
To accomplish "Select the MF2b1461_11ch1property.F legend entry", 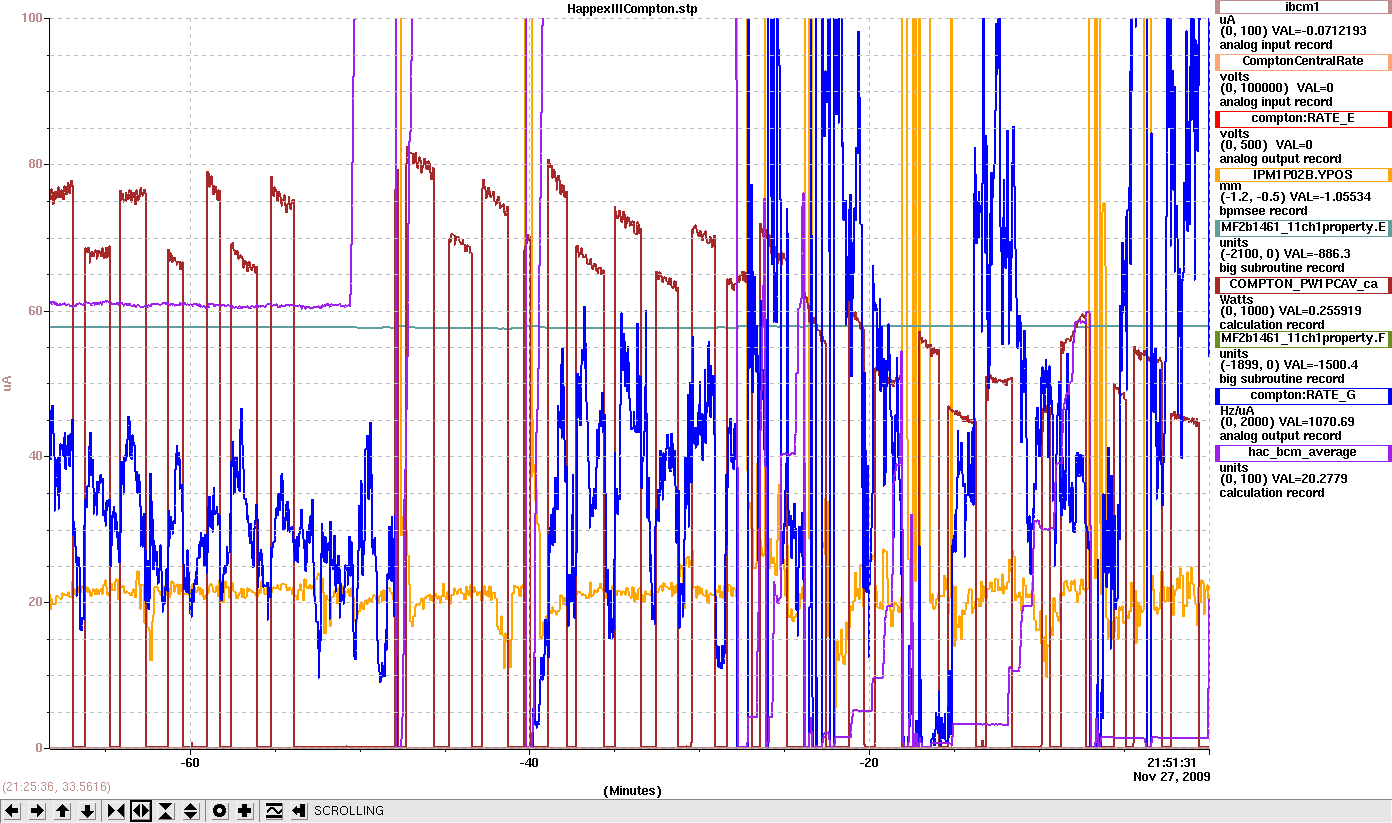I will [1303, 339].
